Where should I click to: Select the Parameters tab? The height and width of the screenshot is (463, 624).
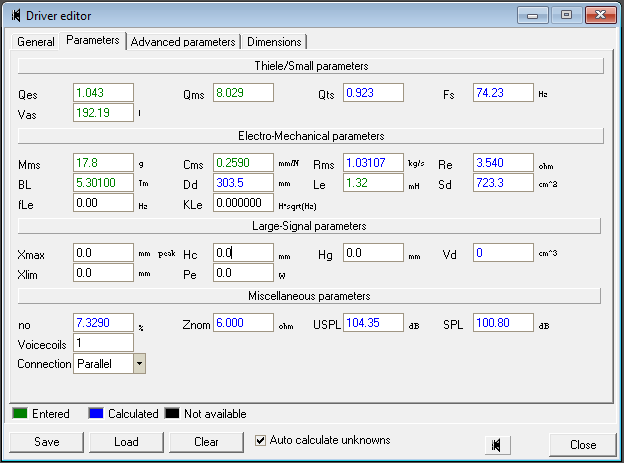(x=93, y=40)
